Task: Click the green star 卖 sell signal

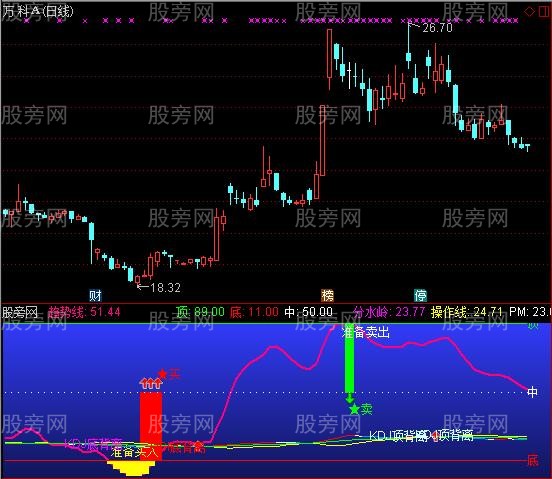Action: click(x=360, y=409)
